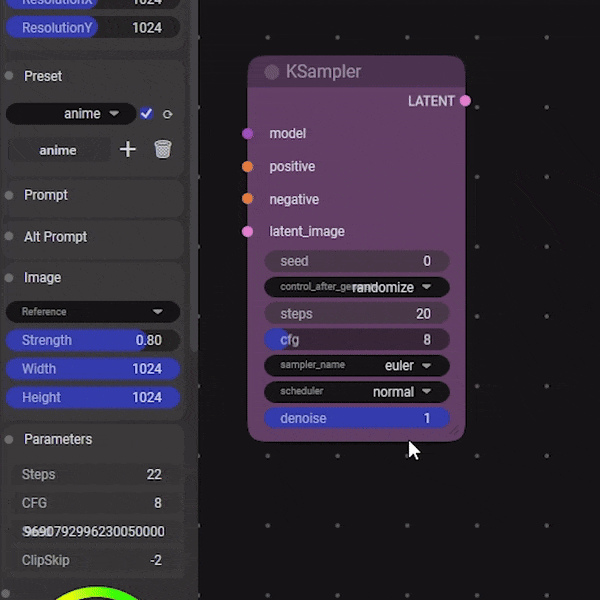Screen dimensions: 600x600
Task: Click the latent_image input connector dot
Action: click(x=248, y=232)
